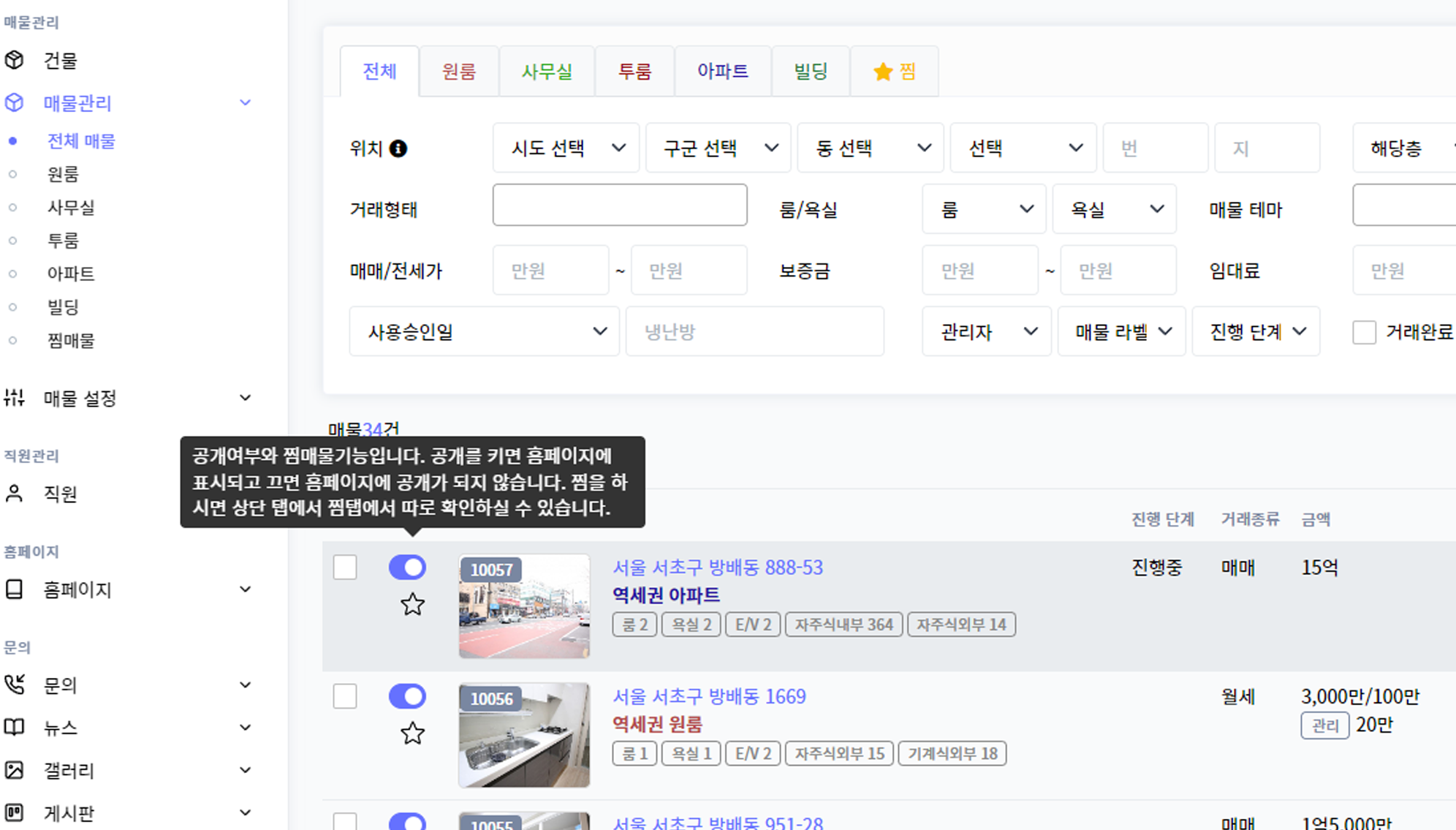1456x830 pixels.
Task: Open listing 서울 서초구 방배동 1669
Action: [709, 696]
